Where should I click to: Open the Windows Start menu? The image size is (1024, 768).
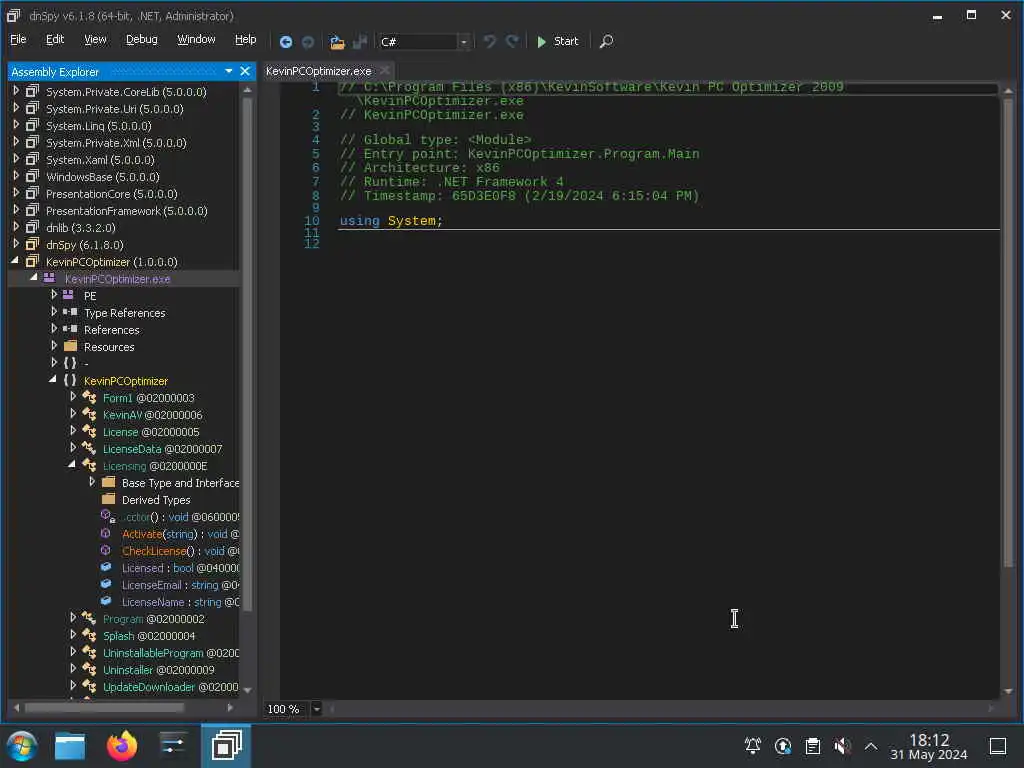[x=22, y=746]
